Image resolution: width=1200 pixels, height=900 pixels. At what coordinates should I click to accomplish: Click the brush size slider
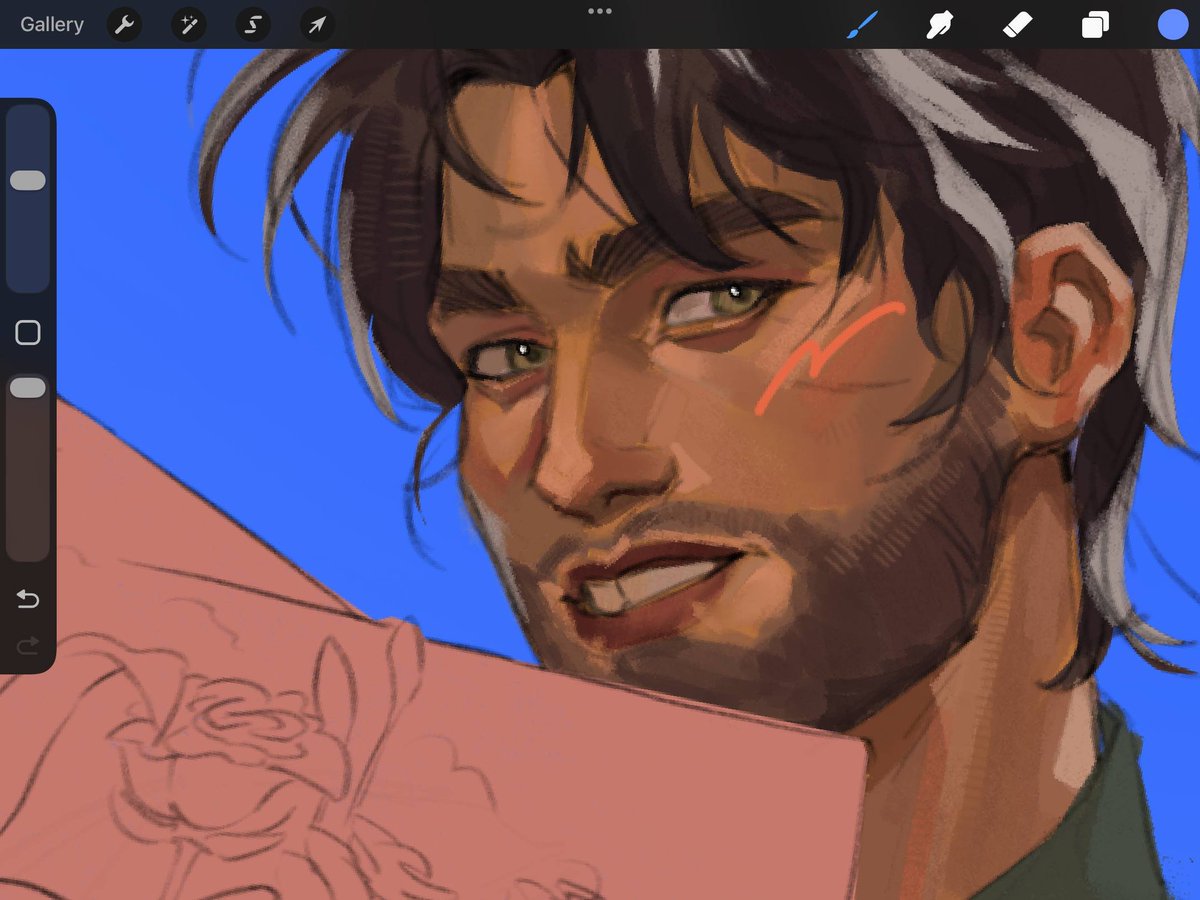point(27,199)
